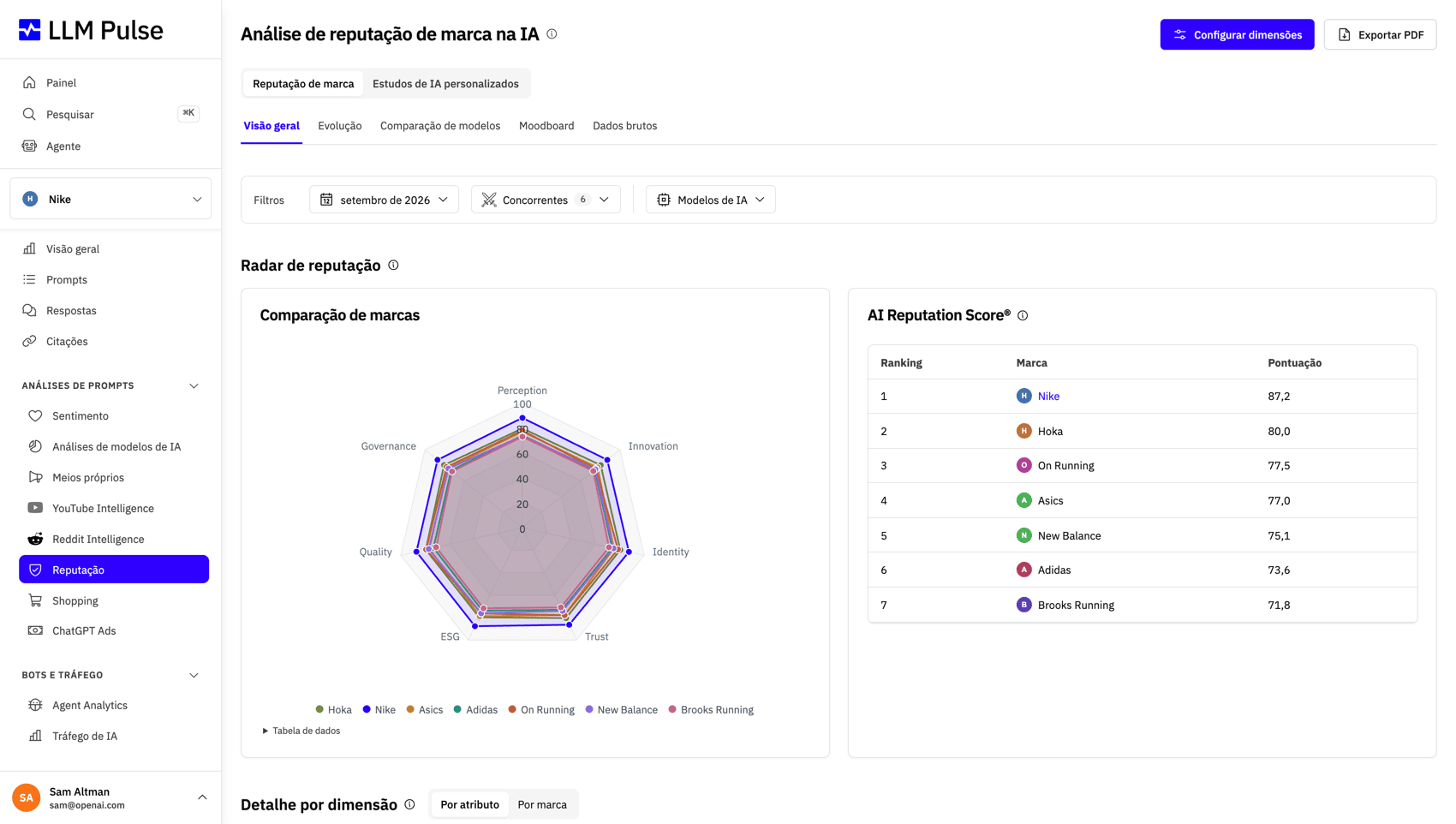1456x824 pixels.
Task: Open the Sam Altman account menu
Action: click(110, 797)
